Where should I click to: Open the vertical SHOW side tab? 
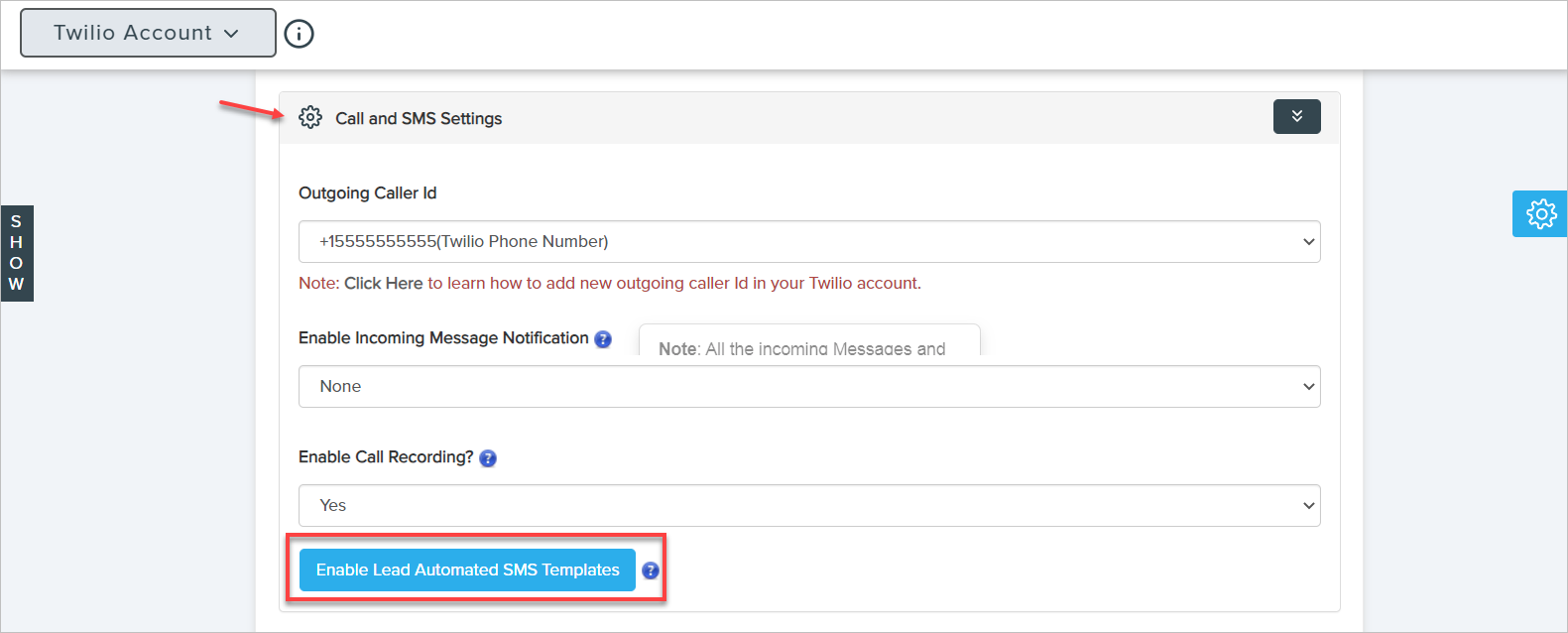[x=17, y=253]
